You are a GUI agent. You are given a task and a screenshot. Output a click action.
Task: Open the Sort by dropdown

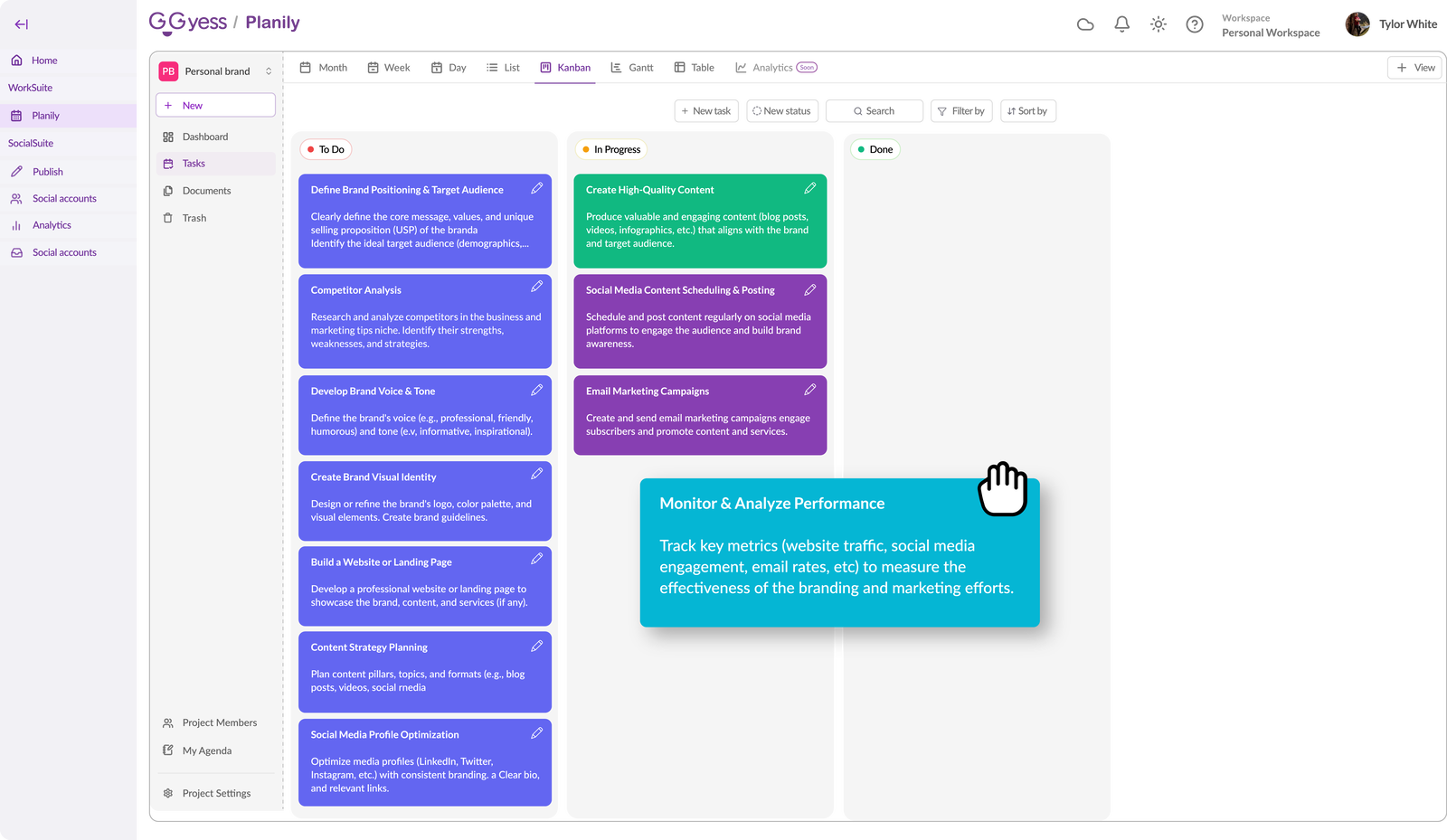1027,111
